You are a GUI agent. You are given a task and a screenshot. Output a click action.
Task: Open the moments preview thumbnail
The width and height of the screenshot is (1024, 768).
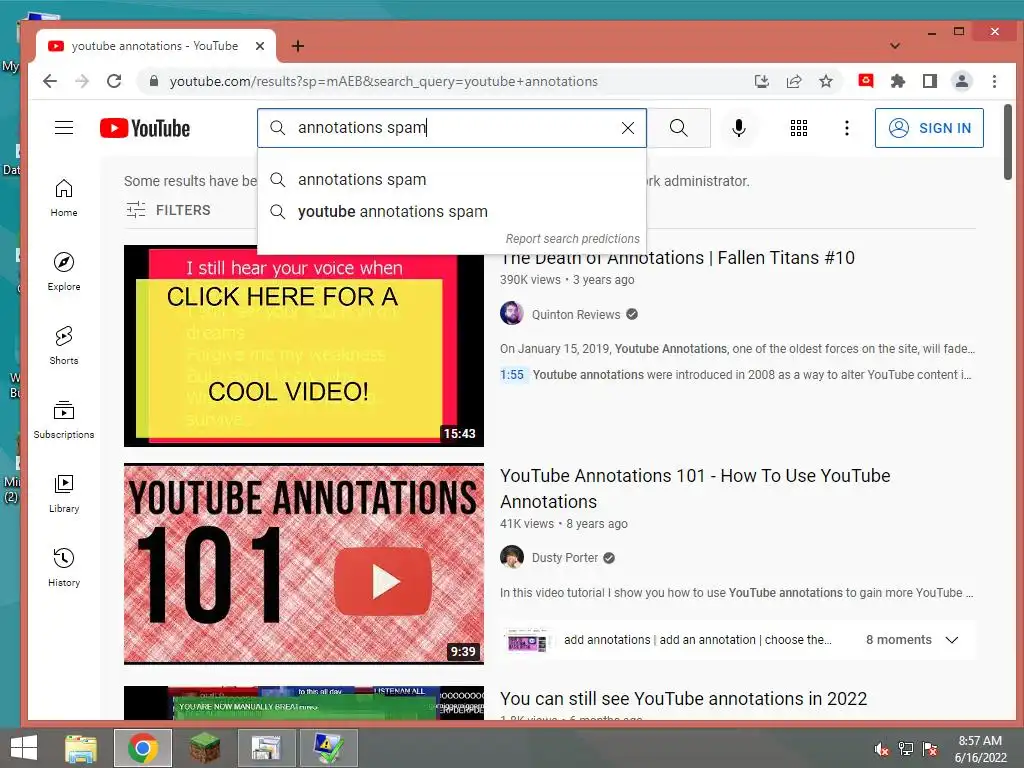(528, 640)
